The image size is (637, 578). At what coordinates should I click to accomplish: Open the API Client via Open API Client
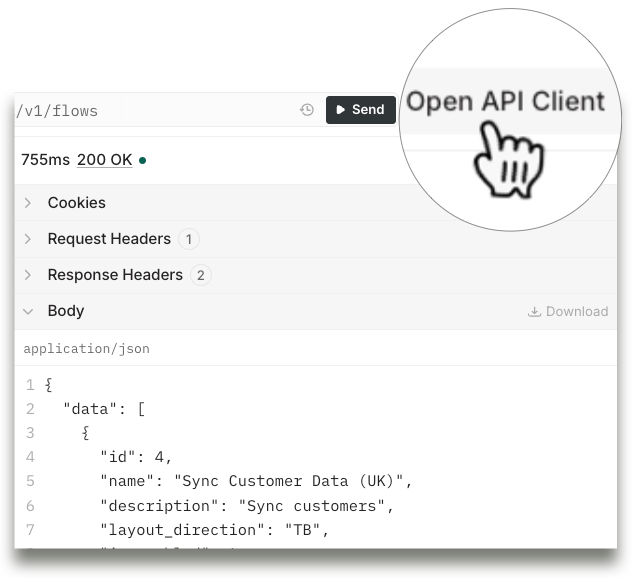coord(505,102)
